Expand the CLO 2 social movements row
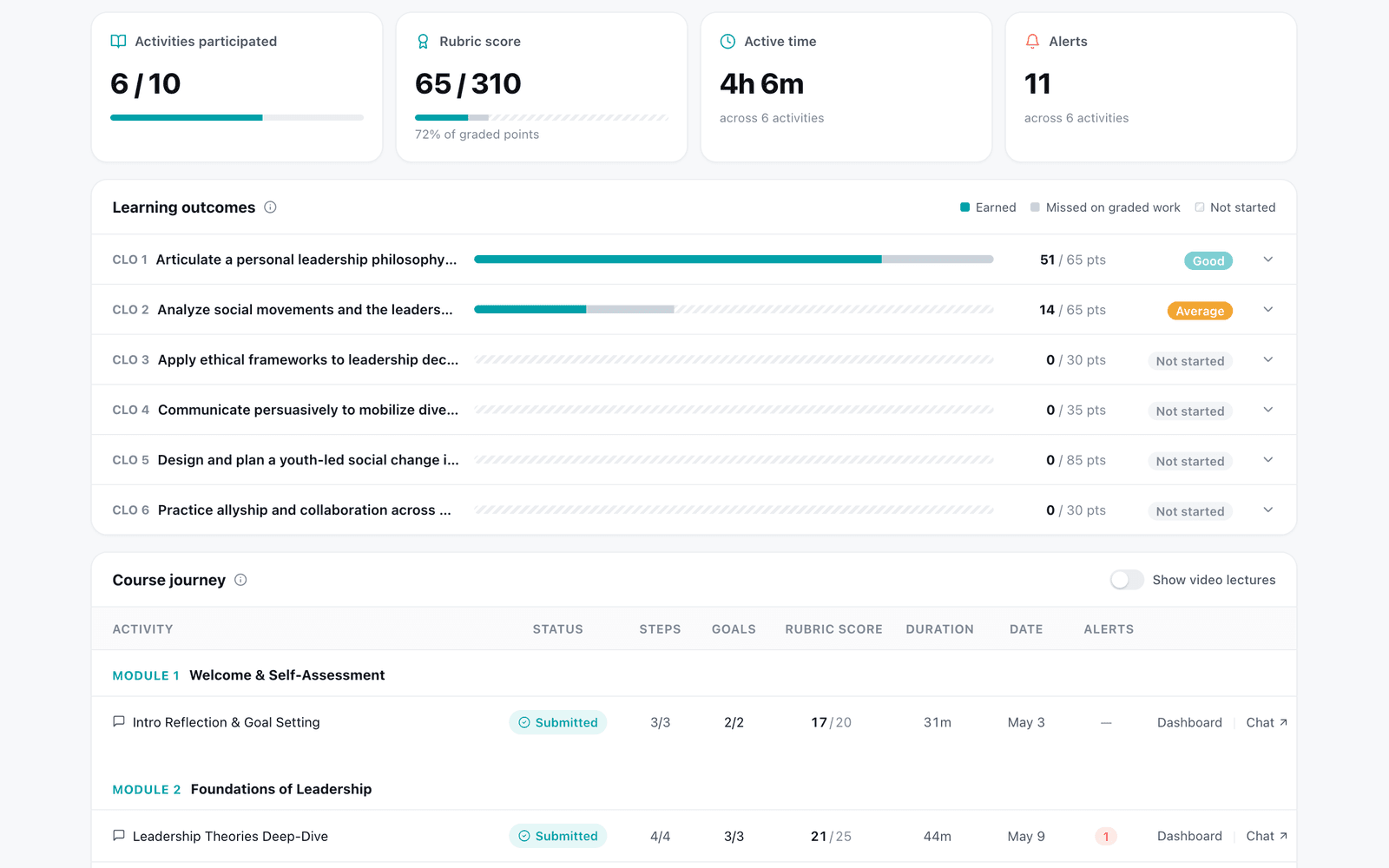This screenshot has height=868, width=1389. 1268,310
